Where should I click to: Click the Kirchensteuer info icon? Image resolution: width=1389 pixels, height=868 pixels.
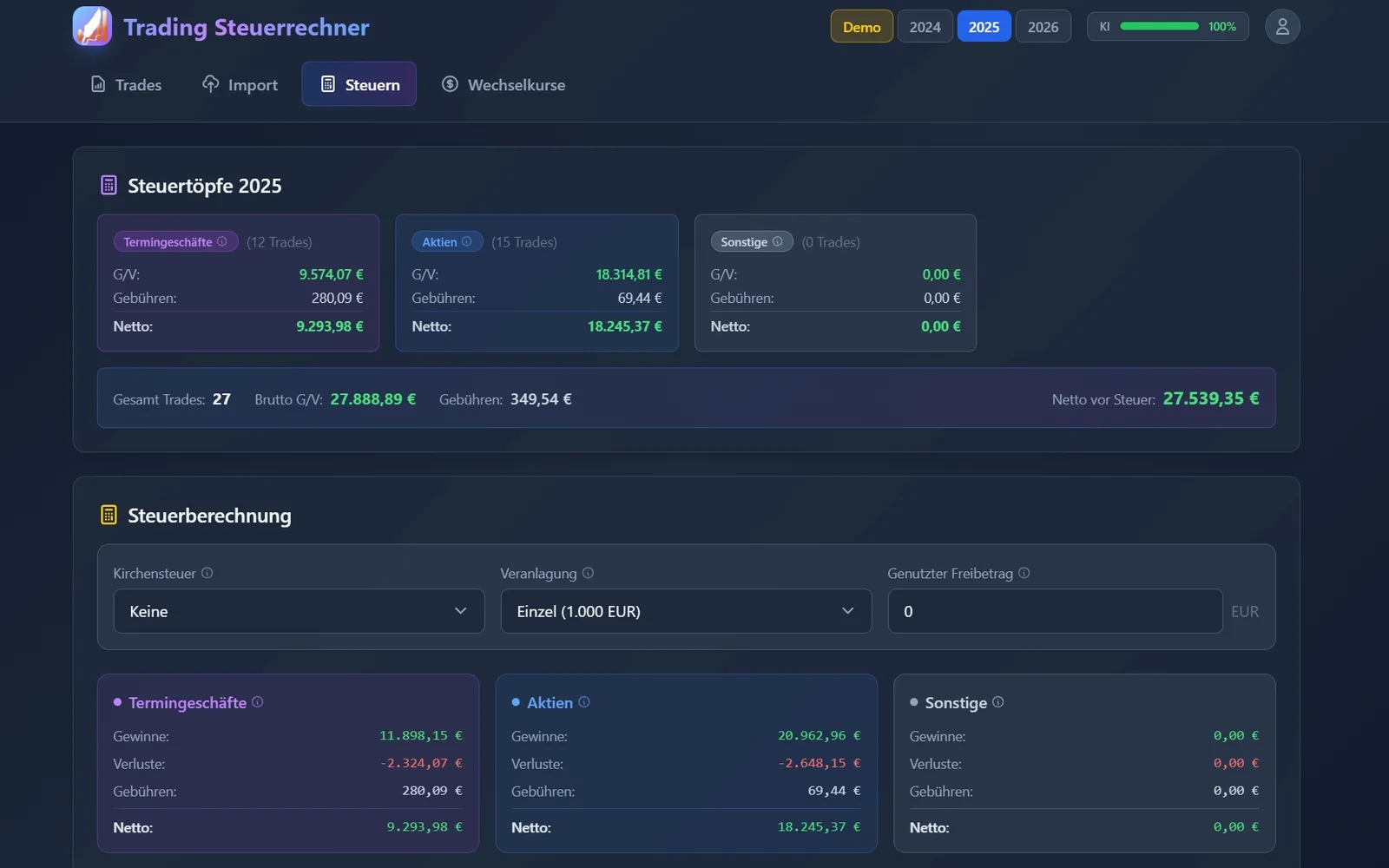[207, 573]
